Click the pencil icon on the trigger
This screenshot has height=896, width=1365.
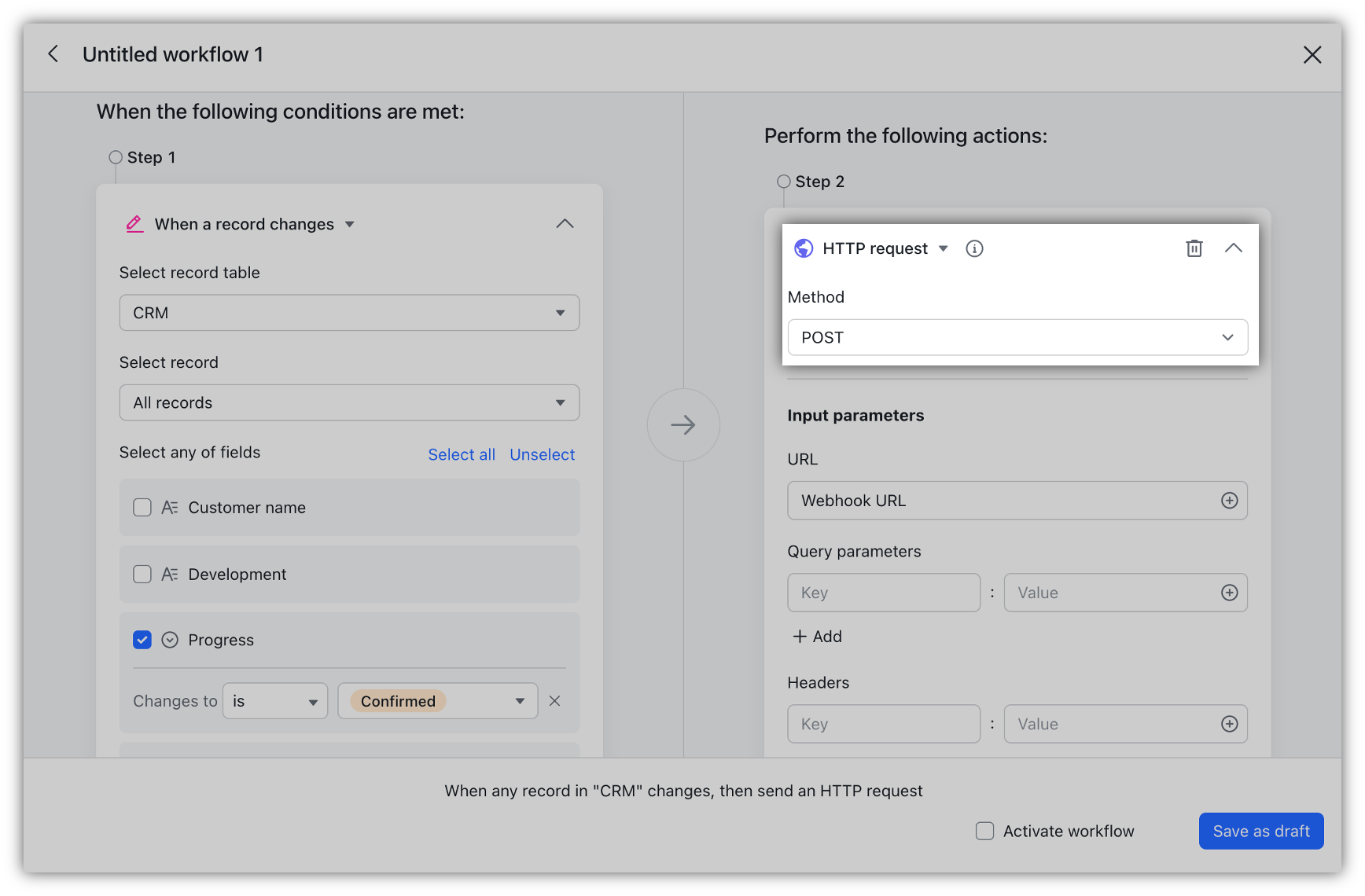(x=134, y=223)
